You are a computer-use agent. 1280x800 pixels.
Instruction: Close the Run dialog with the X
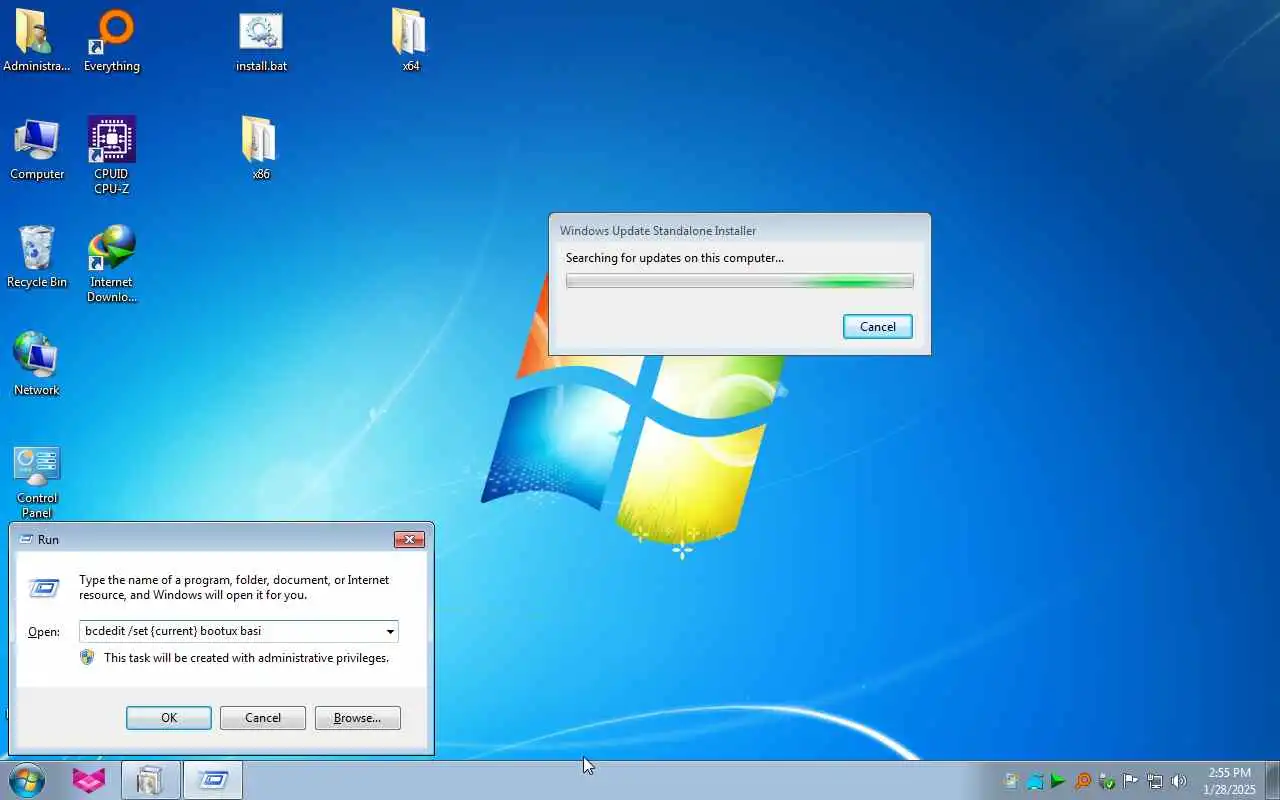click(409, 540)
